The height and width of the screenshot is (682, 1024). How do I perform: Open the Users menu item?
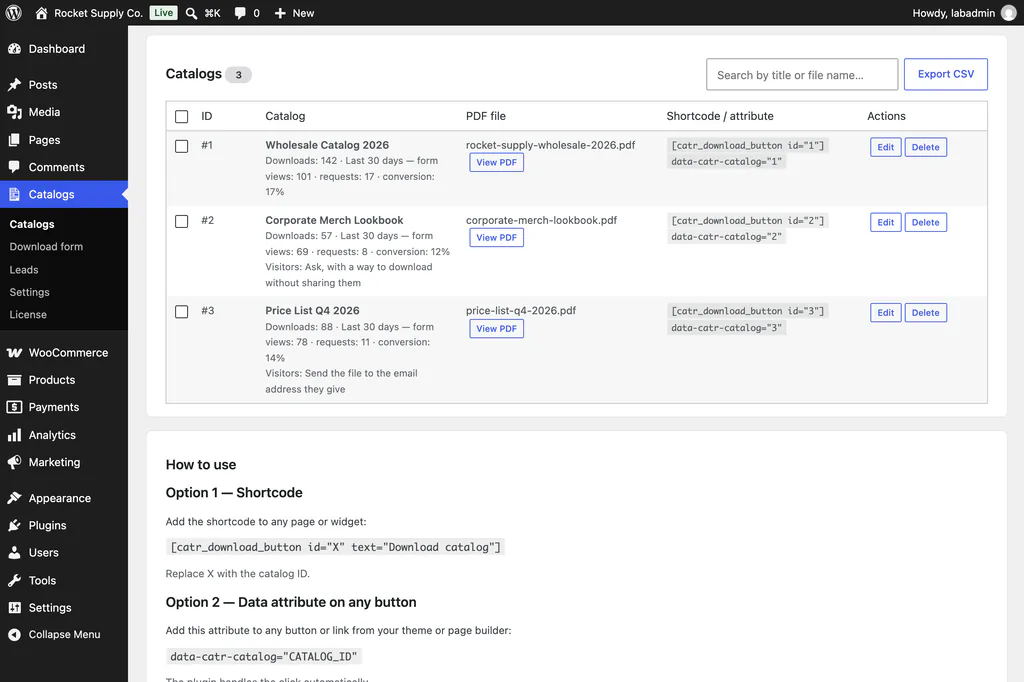click(x=64, y=553)
